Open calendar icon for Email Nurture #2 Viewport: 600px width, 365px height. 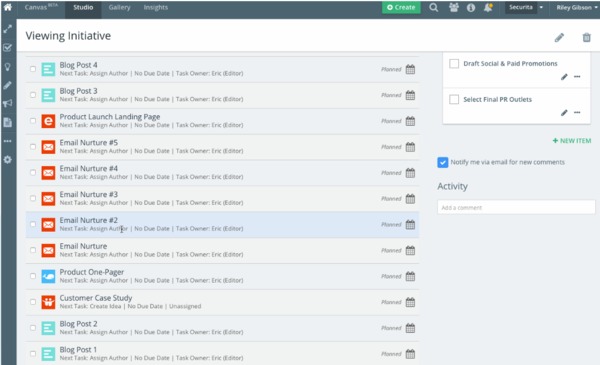point(410,225)
